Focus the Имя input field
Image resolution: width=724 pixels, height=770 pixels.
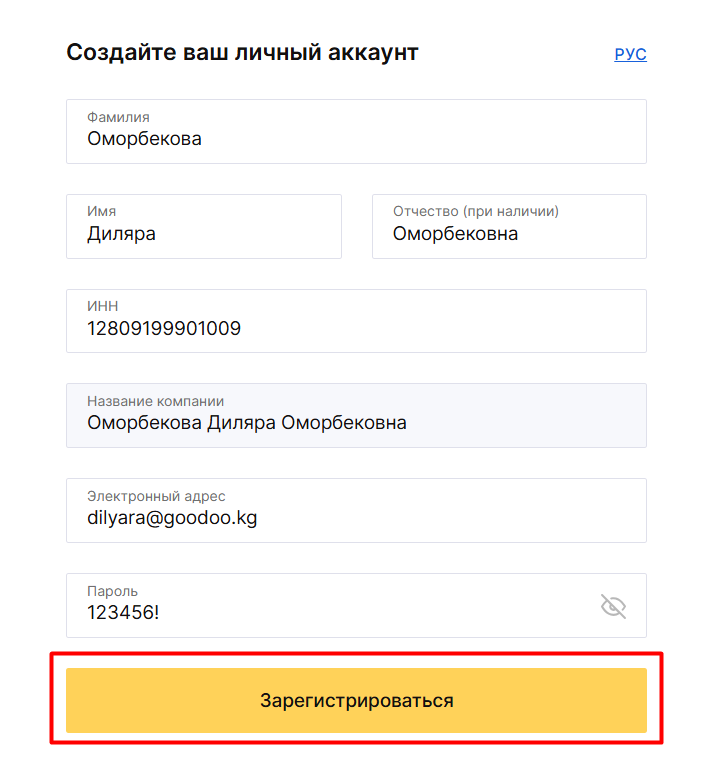pyautogui.click(x=204, y=226)
